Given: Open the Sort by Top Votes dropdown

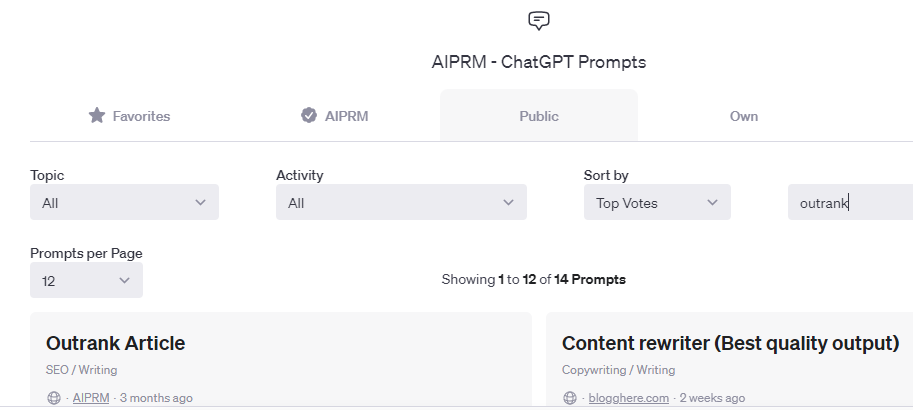Looking at the screenshot, I should pyautogui.click(x=657, y=202).
